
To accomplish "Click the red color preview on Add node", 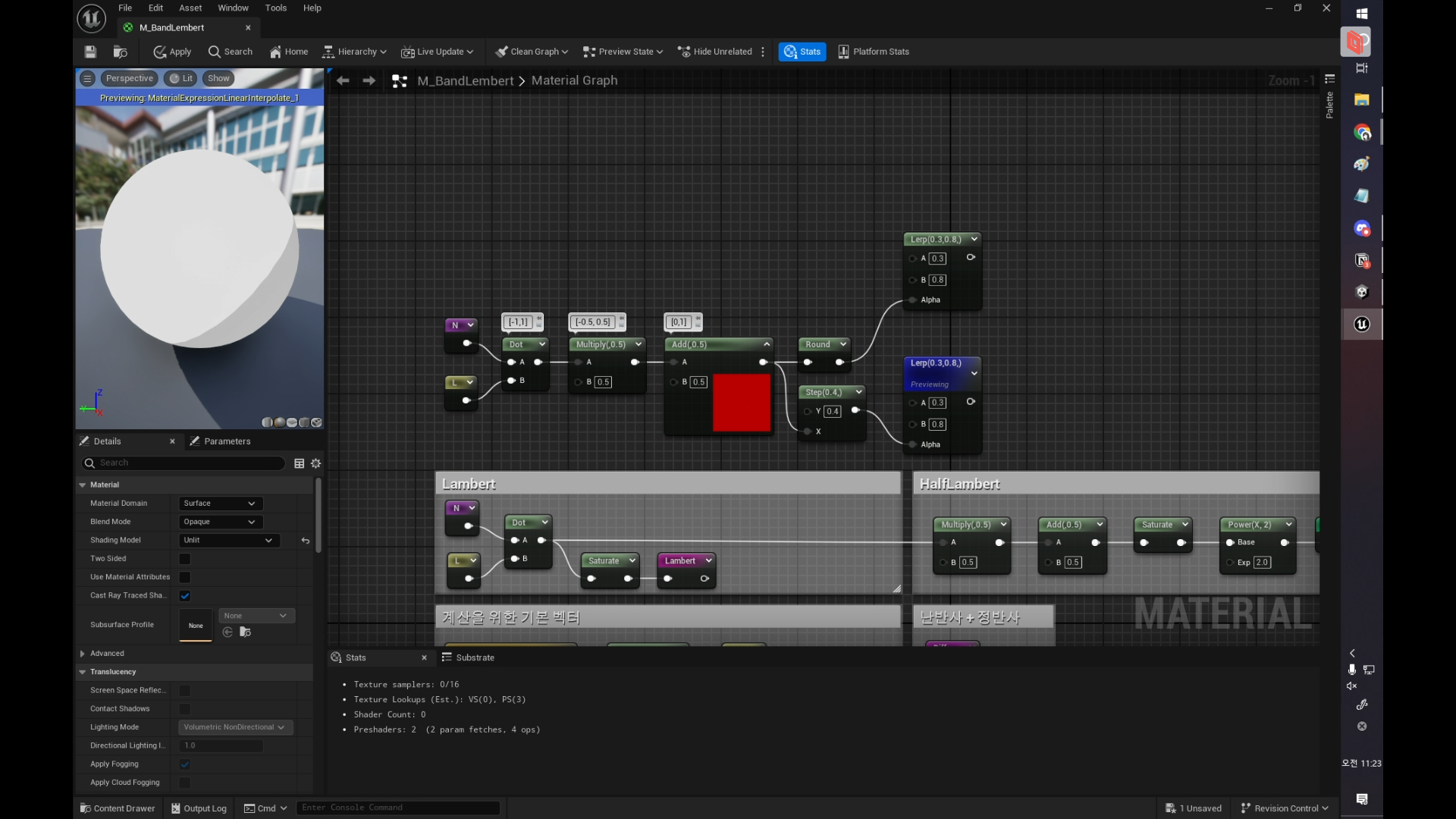I will tap(741, 403).
